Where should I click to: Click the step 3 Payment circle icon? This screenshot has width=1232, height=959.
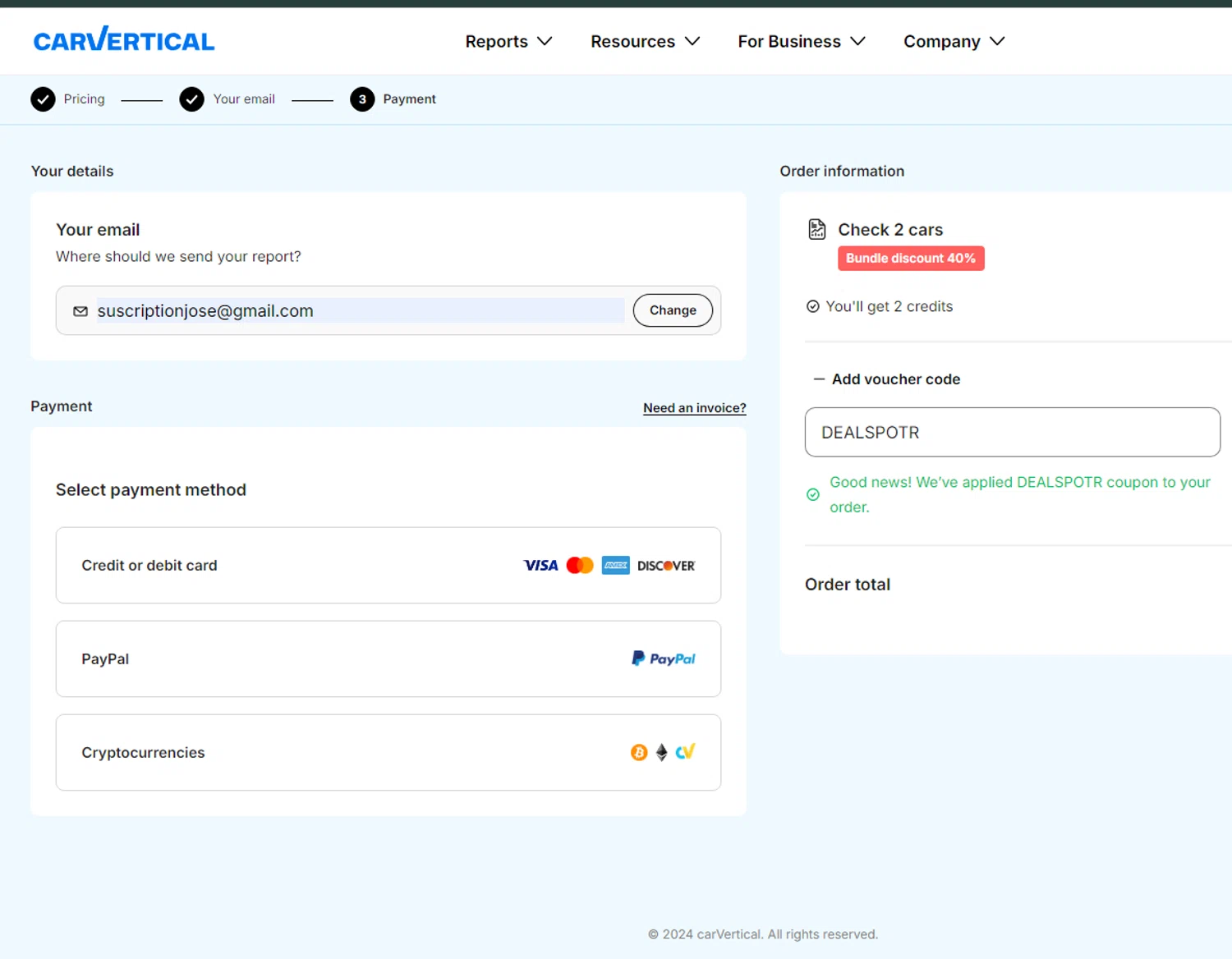point(362,99)
